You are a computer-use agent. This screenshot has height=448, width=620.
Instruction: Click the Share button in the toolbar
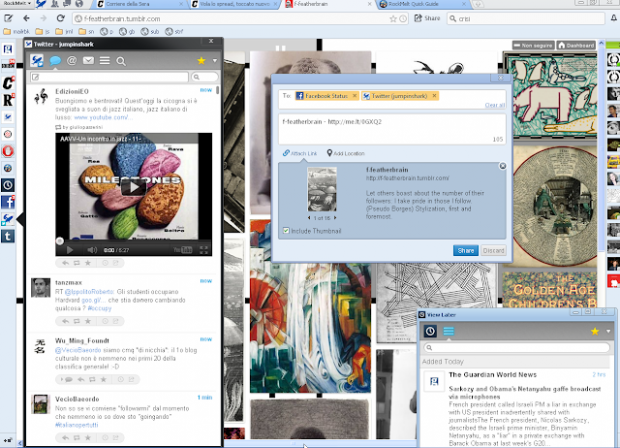(x=427, y=18)
